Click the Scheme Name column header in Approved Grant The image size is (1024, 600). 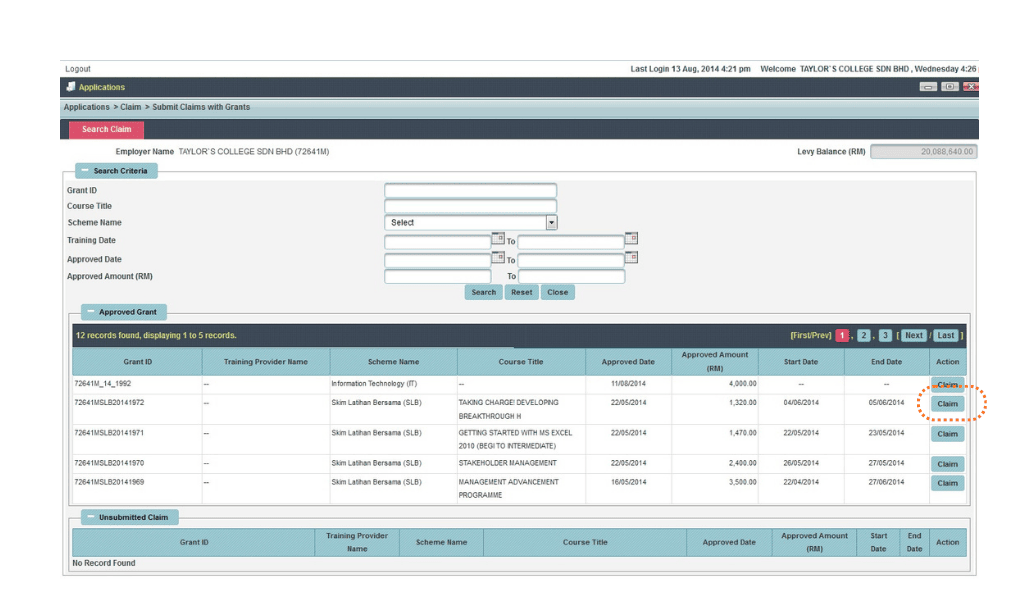[x=393, y=362]
